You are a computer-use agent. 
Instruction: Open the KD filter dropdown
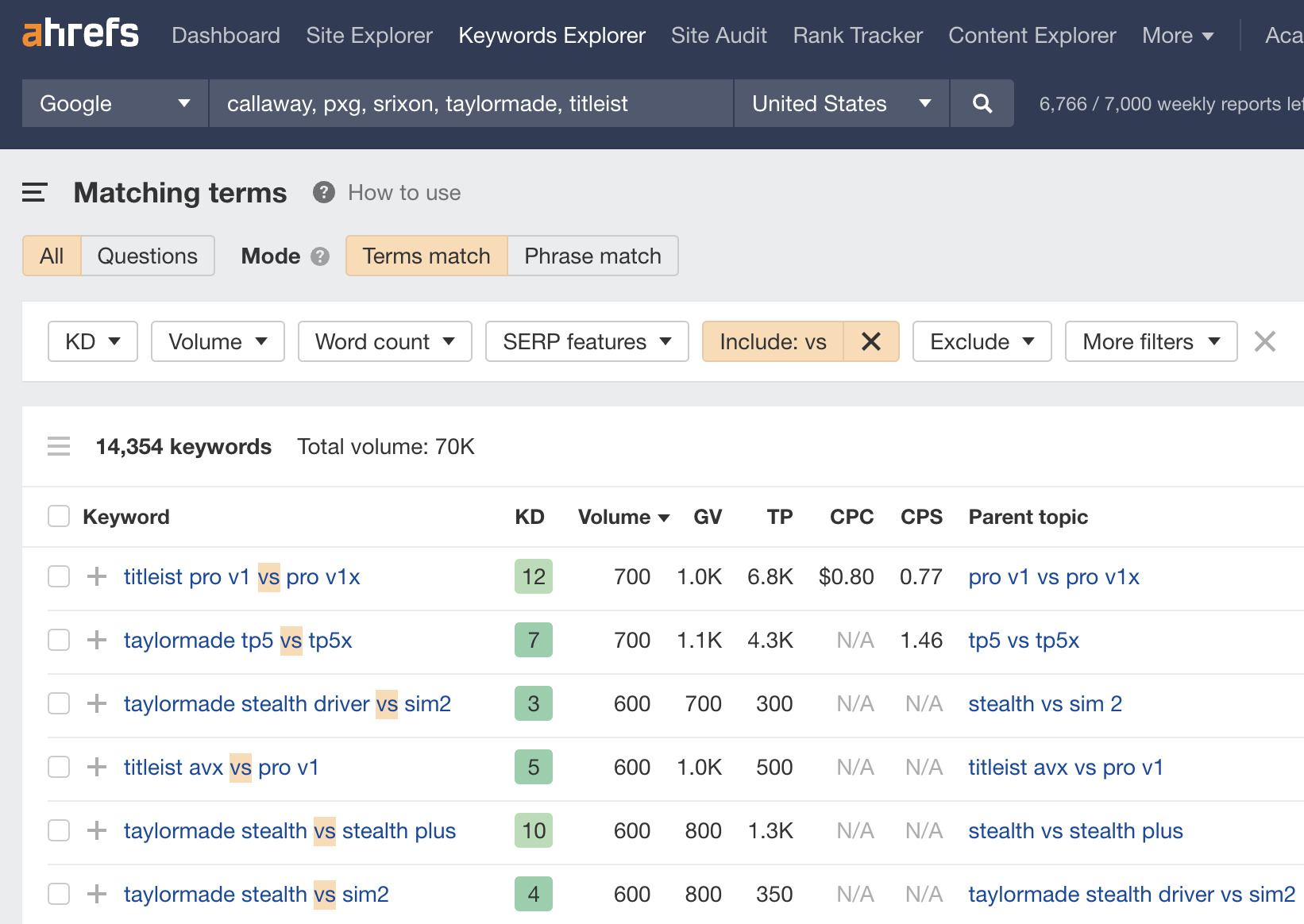pyautogui.click(x=92, y=341)
